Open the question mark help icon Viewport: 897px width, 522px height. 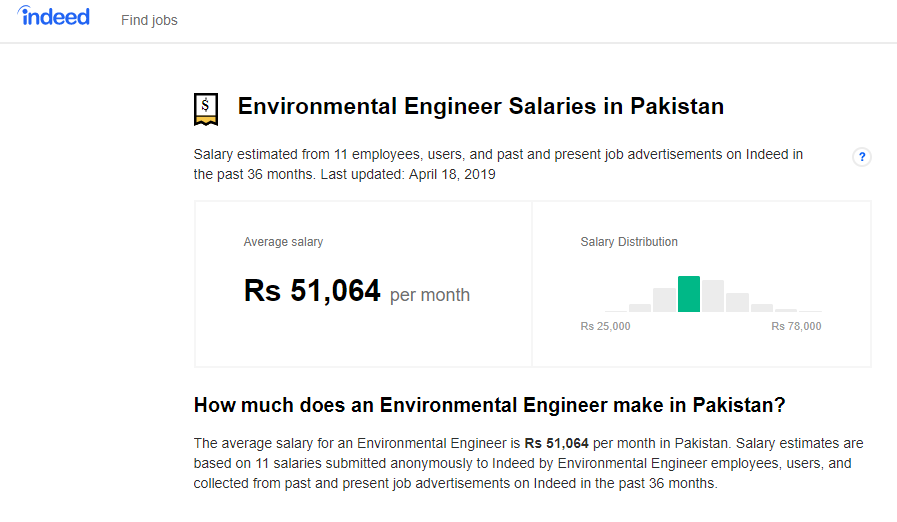tap(861, 157)
